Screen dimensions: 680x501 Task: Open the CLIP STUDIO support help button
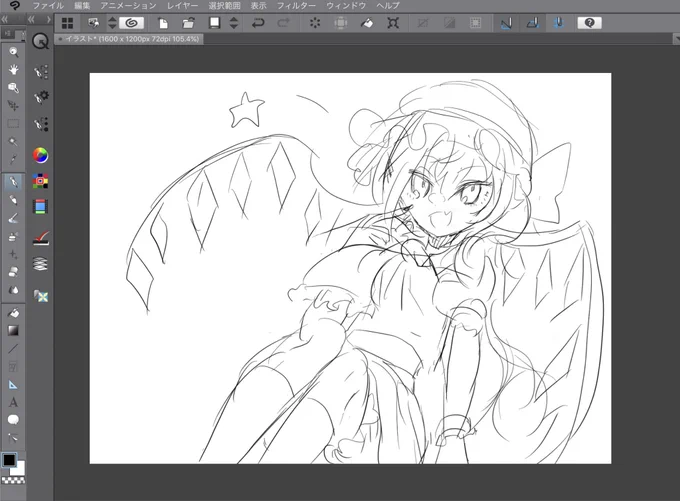point(589,23)
